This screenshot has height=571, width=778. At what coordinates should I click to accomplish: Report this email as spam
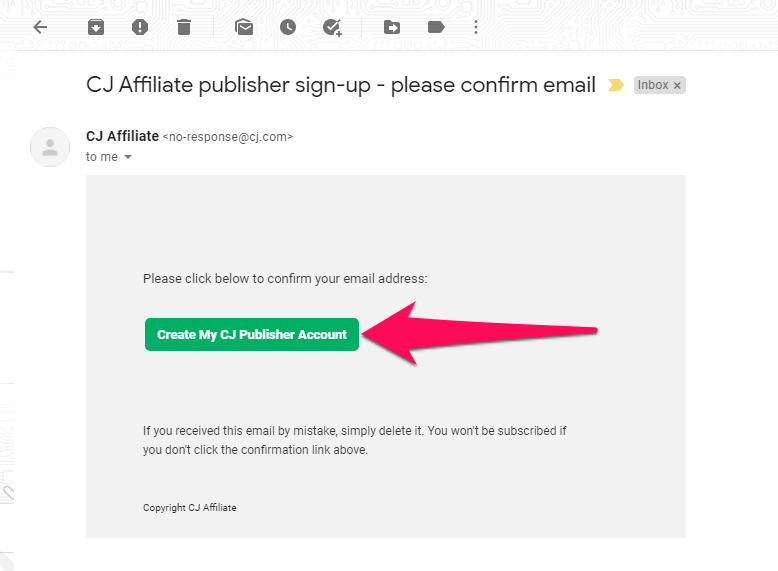(140, 27)
